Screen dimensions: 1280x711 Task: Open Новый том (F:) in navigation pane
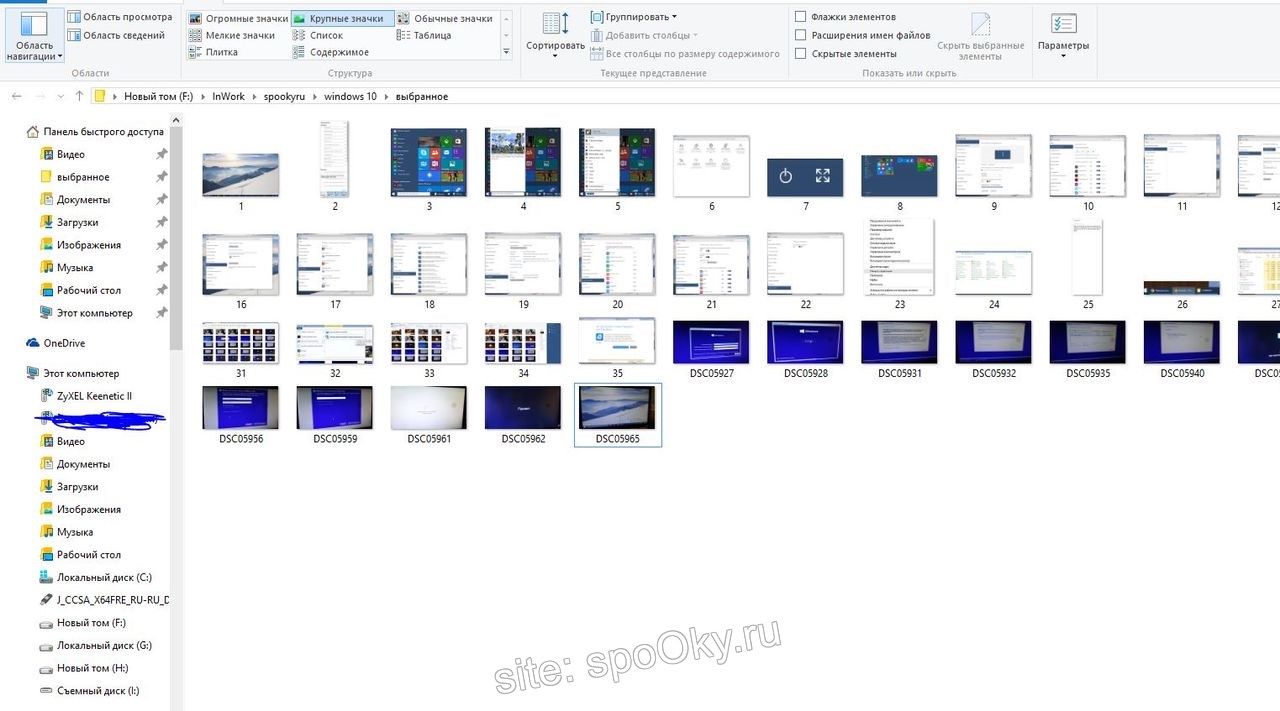(x=91, y=623)
